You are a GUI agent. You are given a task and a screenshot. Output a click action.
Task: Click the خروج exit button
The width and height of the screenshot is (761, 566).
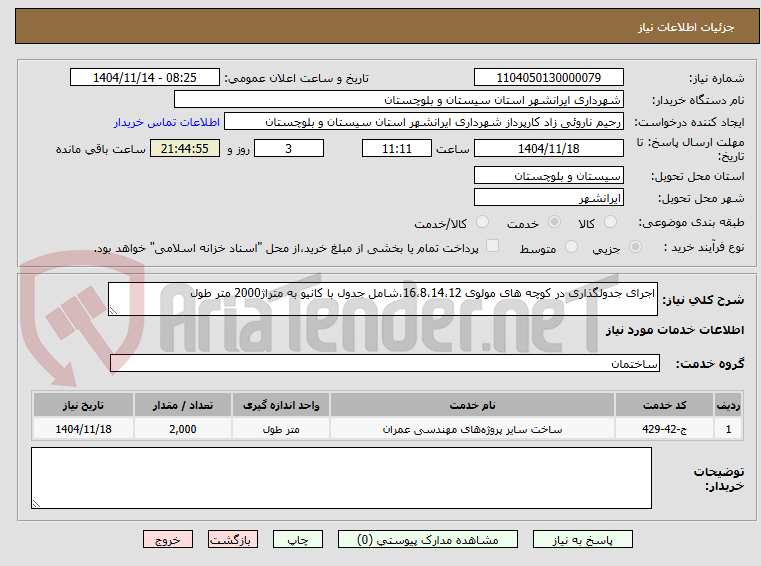(167, 539)
